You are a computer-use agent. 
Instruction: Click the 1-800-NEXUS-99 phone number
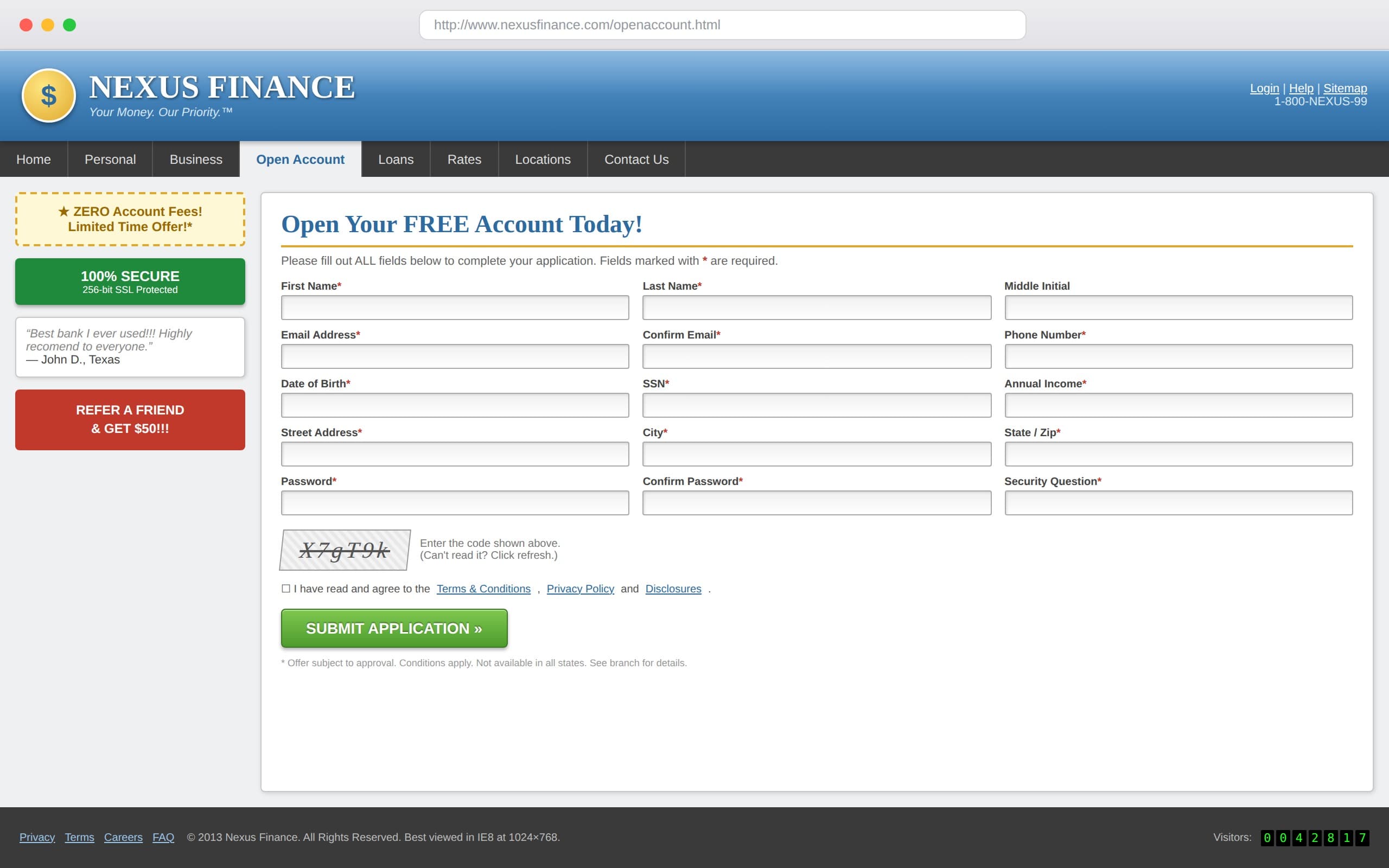click(1321, 101)
